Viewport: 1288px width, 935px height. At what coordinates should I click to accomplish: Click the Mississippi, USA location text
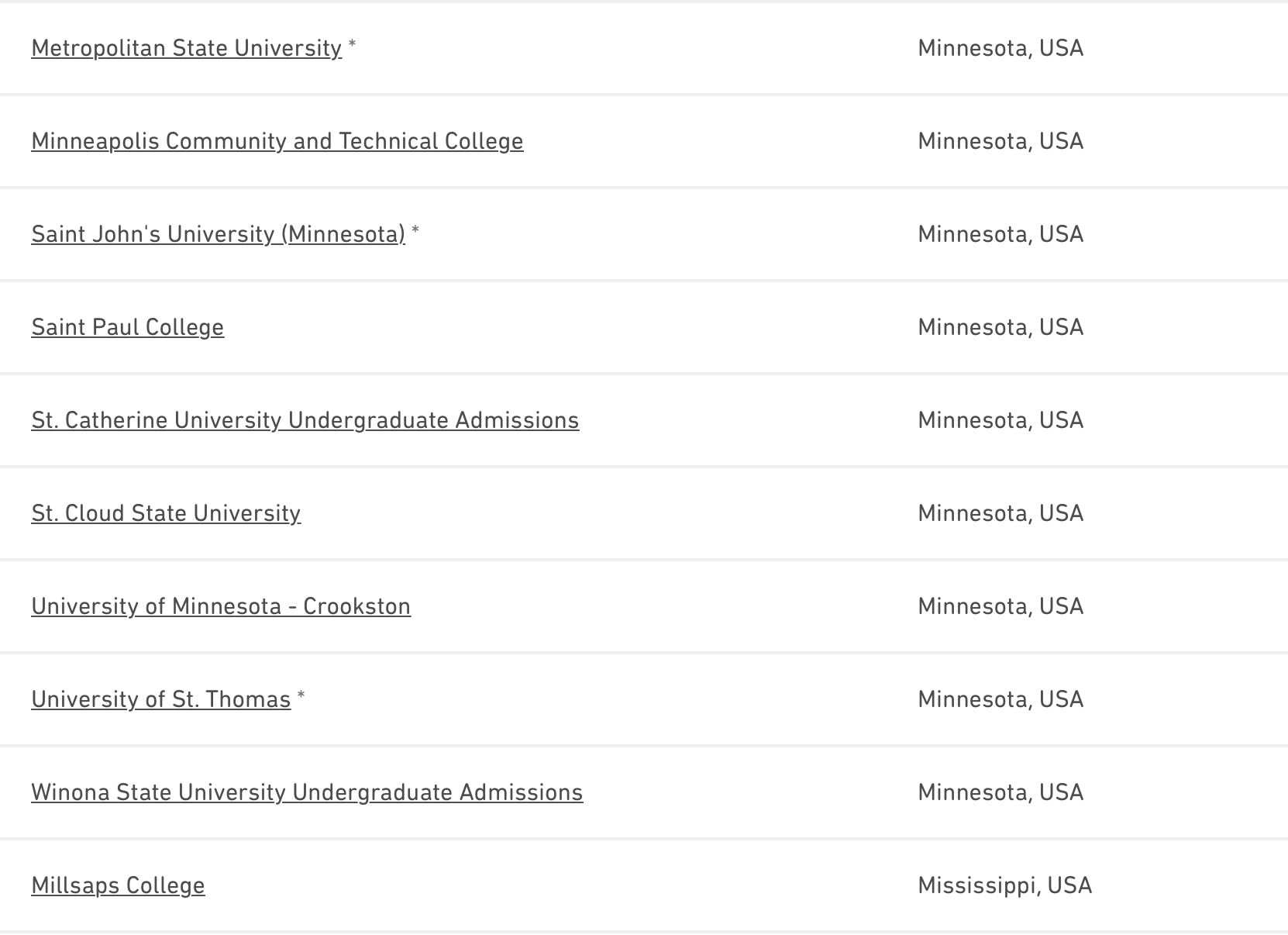point(1004,885)
